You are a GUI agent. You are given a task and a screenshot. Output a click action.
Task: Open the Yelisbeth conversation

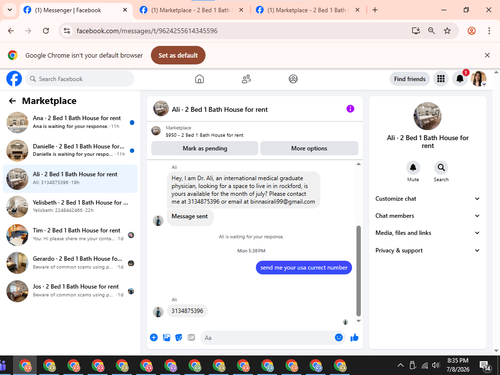point(70,206)
